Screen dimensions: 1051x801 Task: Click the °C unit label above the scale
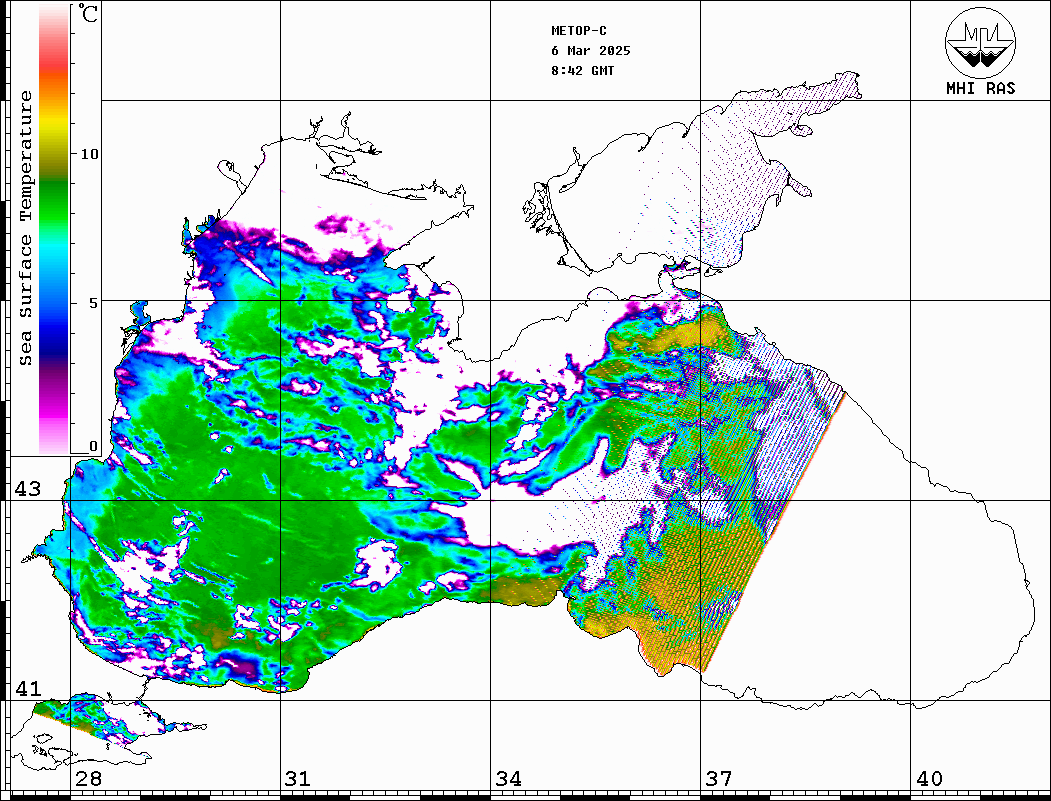[x=87, y=13]
